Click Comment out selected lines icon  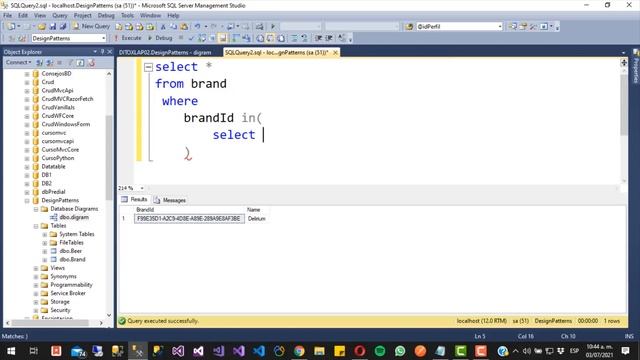294,38
